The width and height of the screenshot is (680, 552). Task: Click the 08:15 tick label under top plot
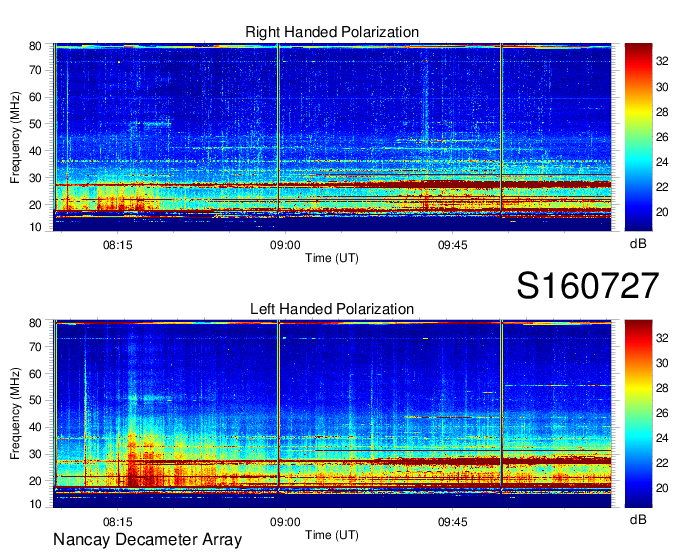(x=118, y=245)
